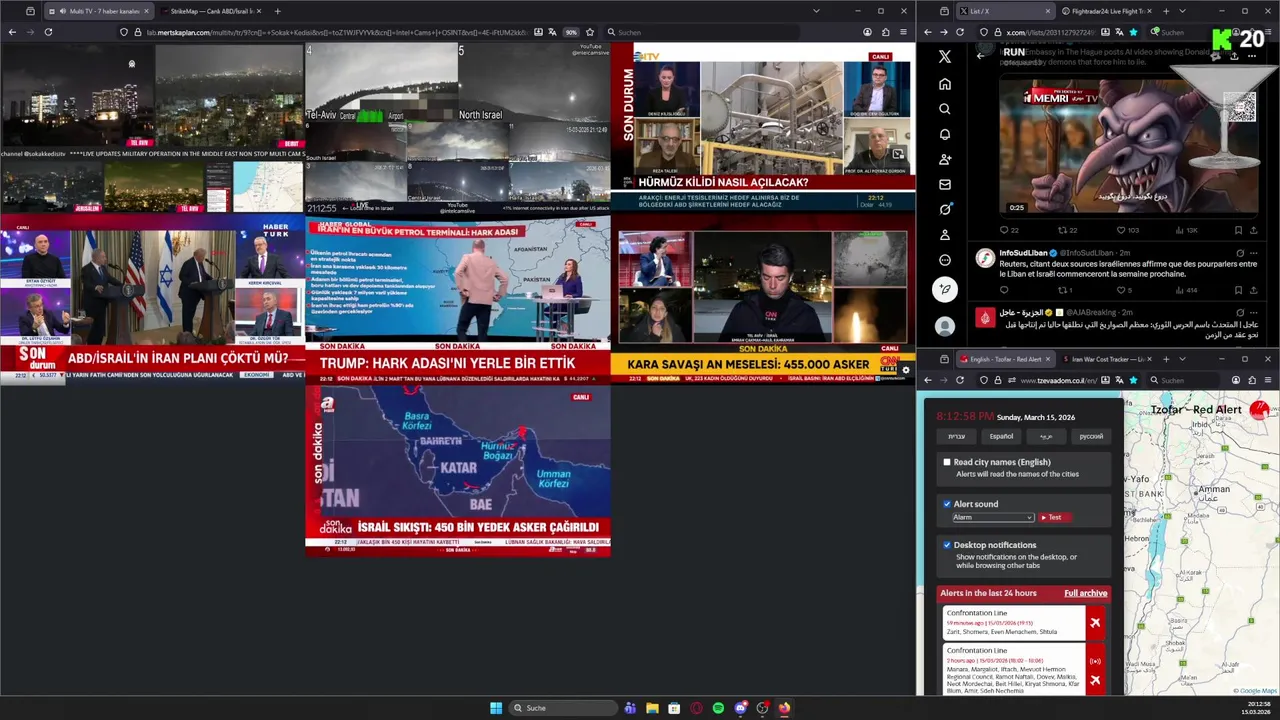The image size is (1280, 720).
Task: Go back from X list view
Action: tap(980, 56)
